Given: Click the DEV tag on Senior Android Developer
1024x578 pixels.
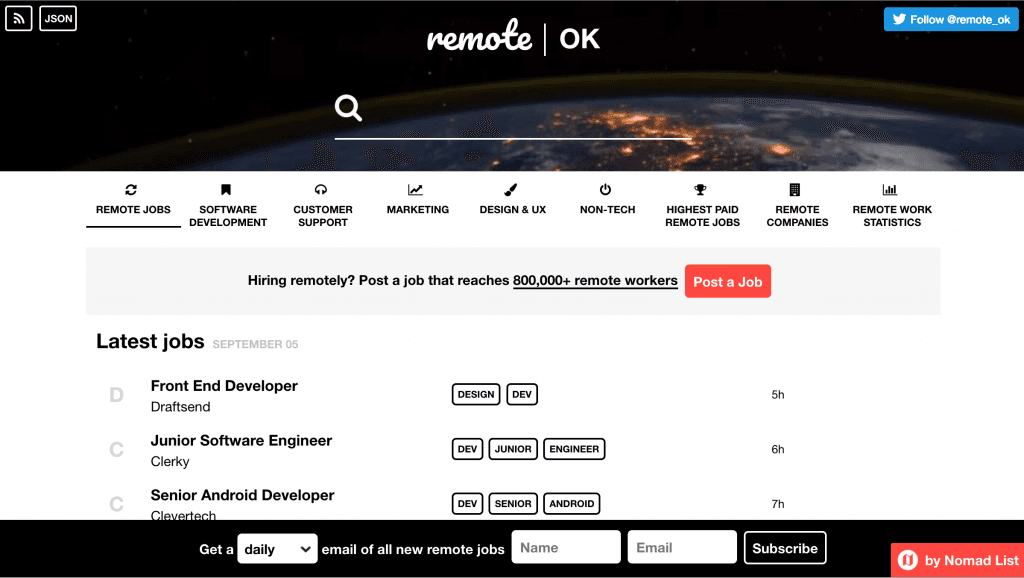Looking at the screenshot, I should 467,504.
